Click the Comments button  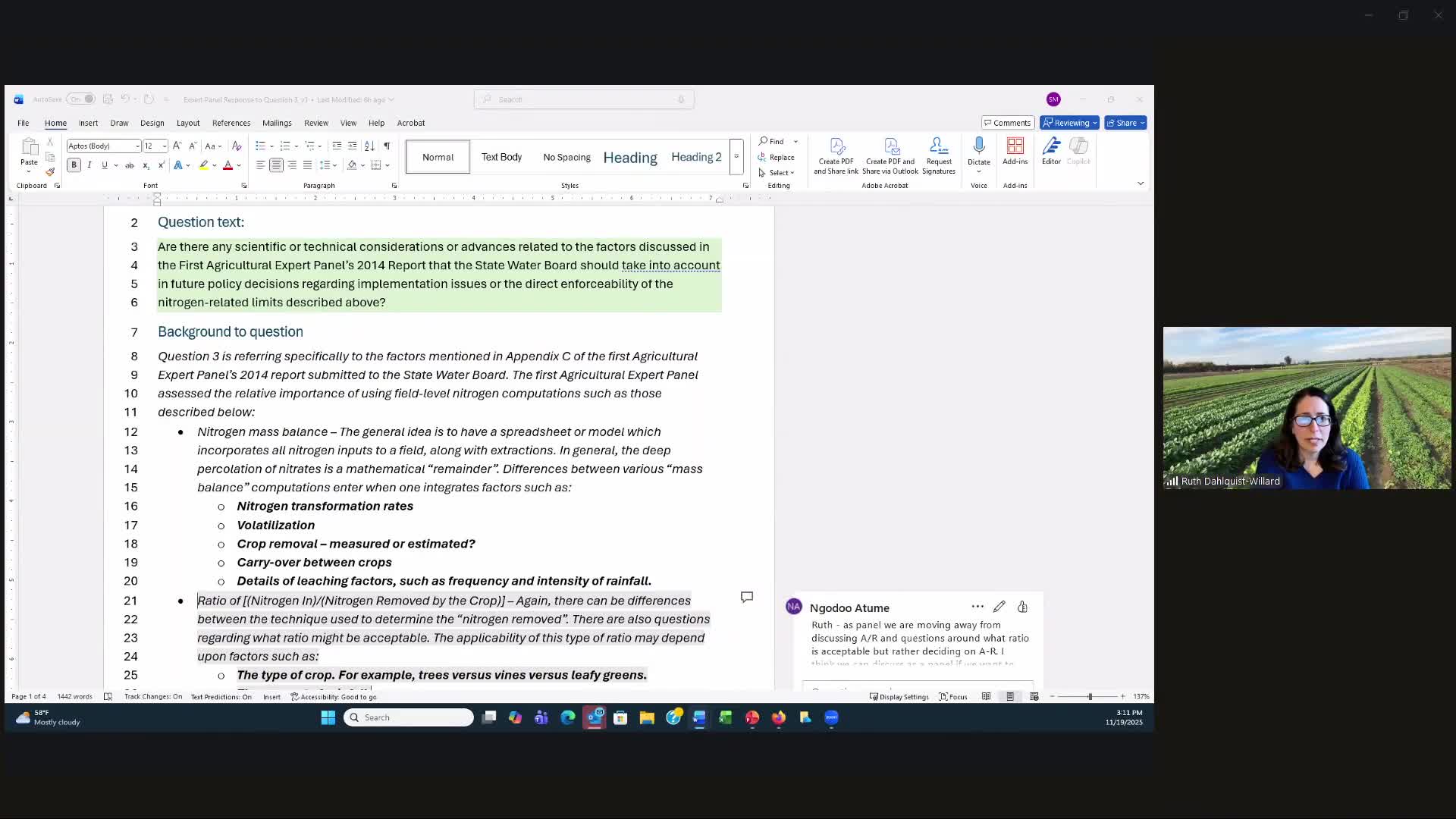click(x=1007, y=123)
